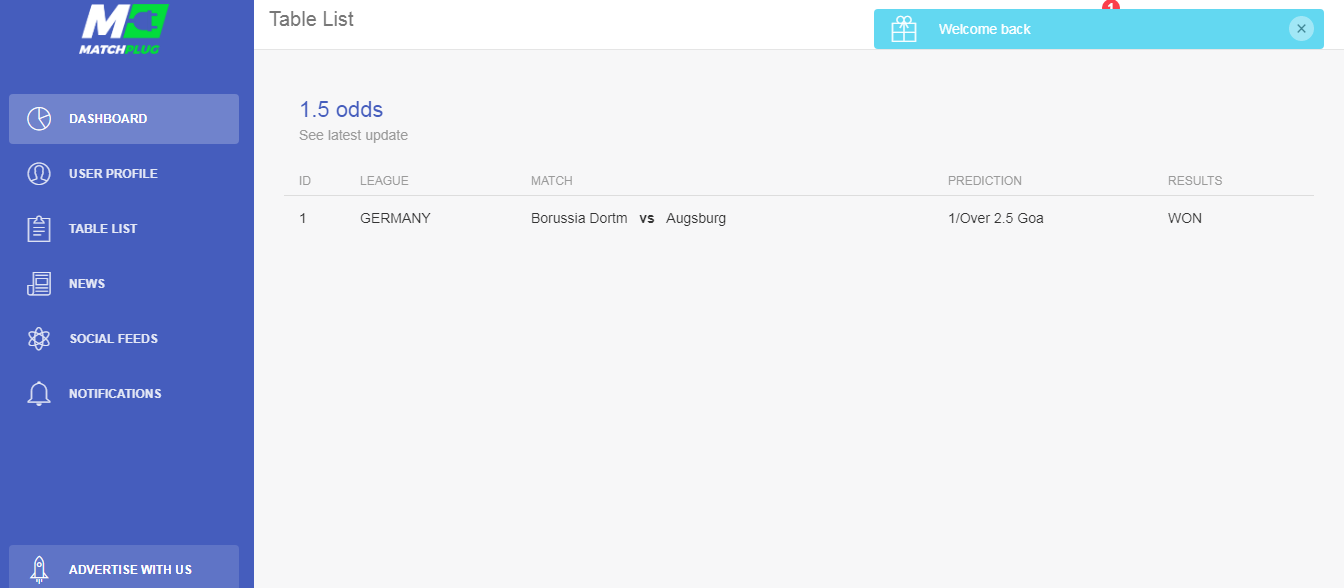The width and height of the screenshot is (1344, 588).
Task: Select the Borussia Dortm vs Augsburg row
Action: coord(799,218)
